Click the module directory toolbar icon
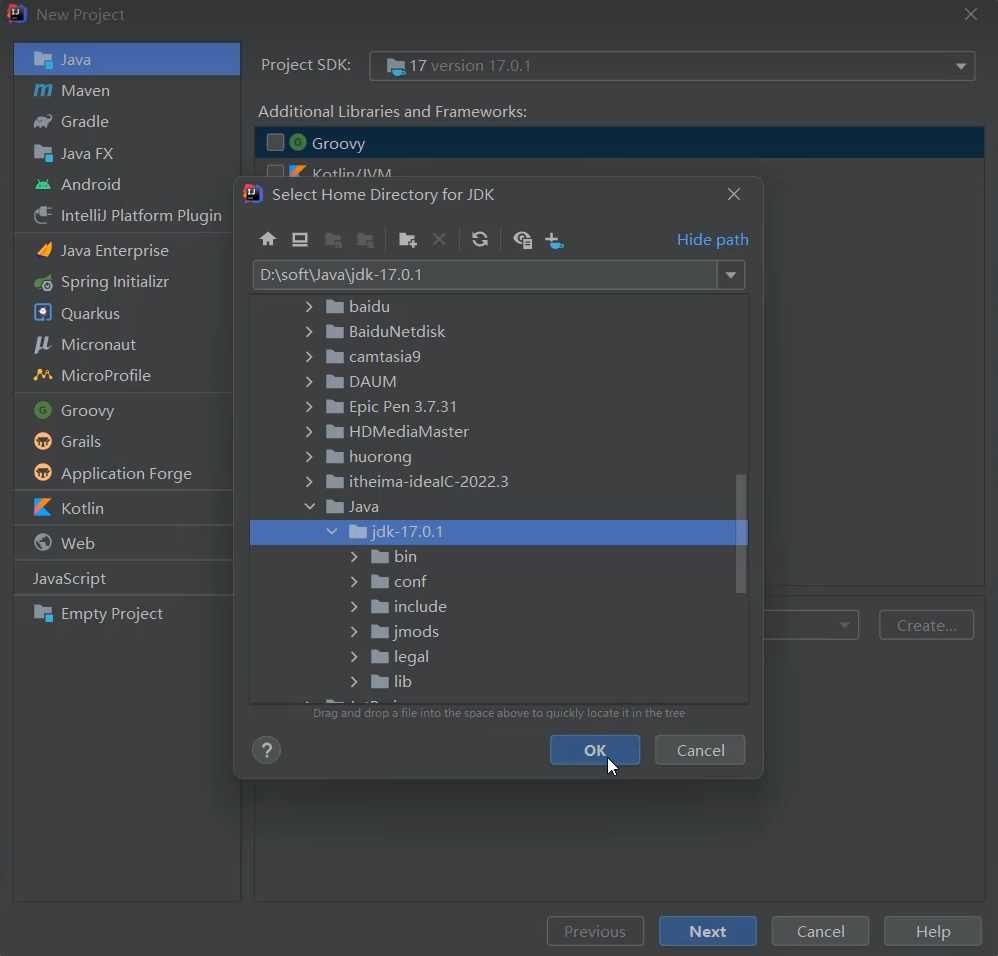 [365, 239]
